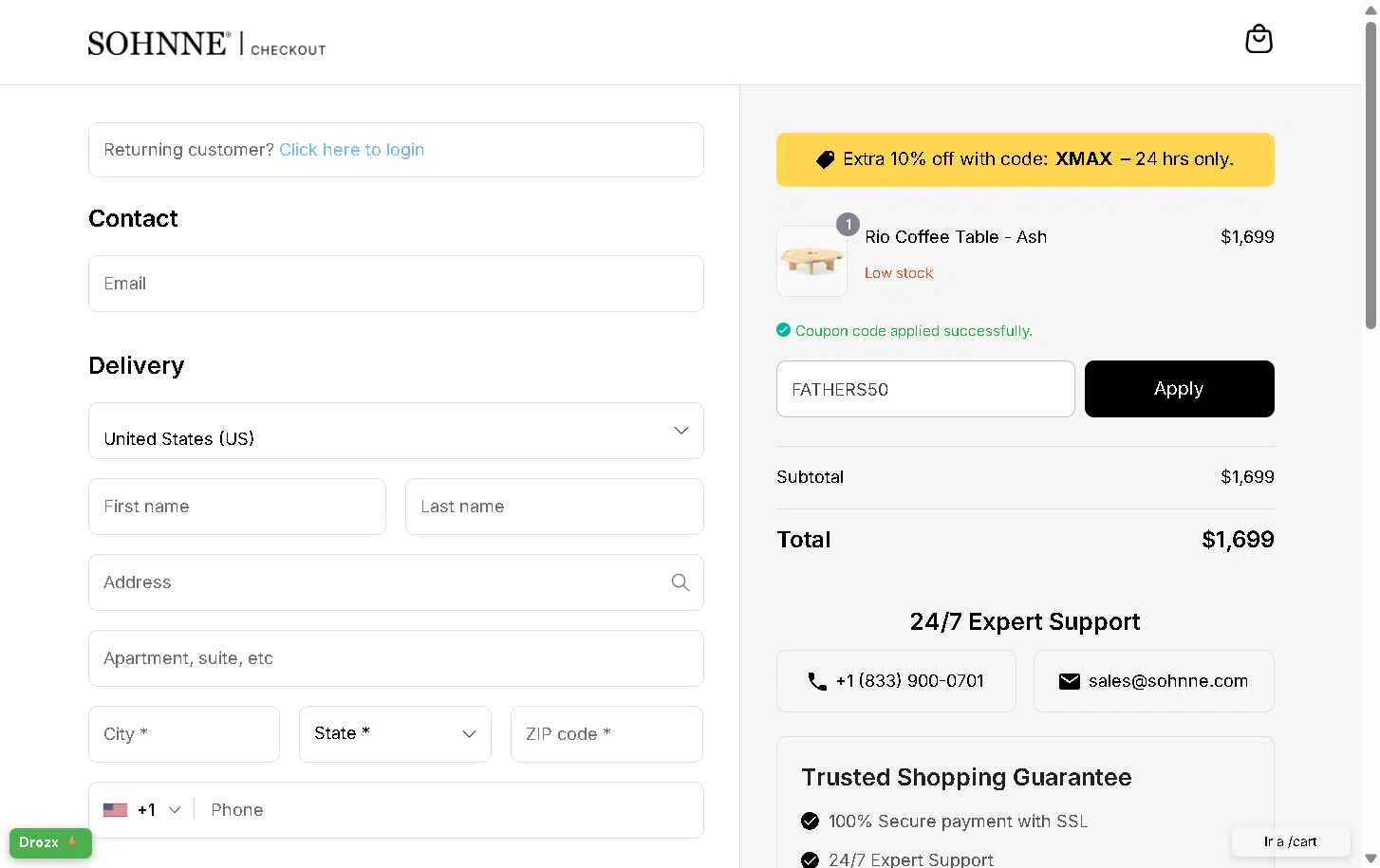Focus the ZIP code field
This screenshot has height=868, width=1380.
(x=606, y=734)
